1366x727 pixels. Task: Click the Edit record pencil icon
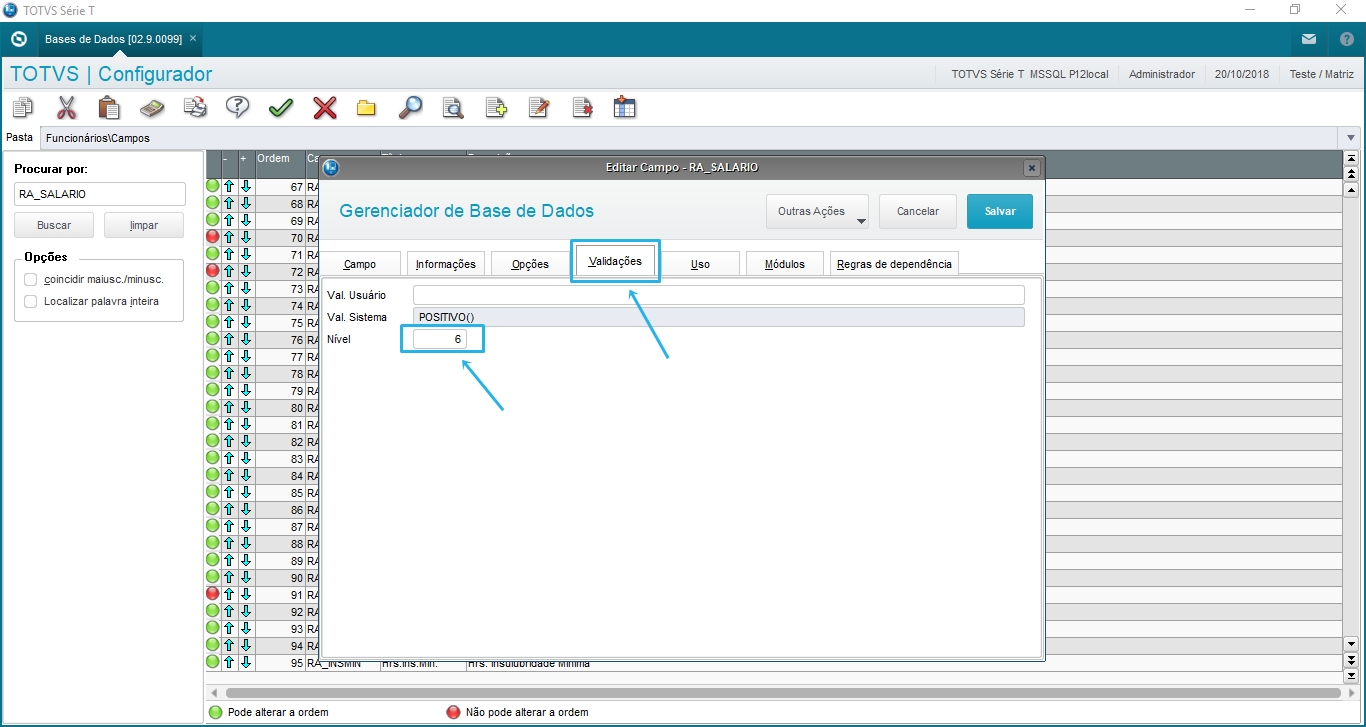click(x=539, y=107)
